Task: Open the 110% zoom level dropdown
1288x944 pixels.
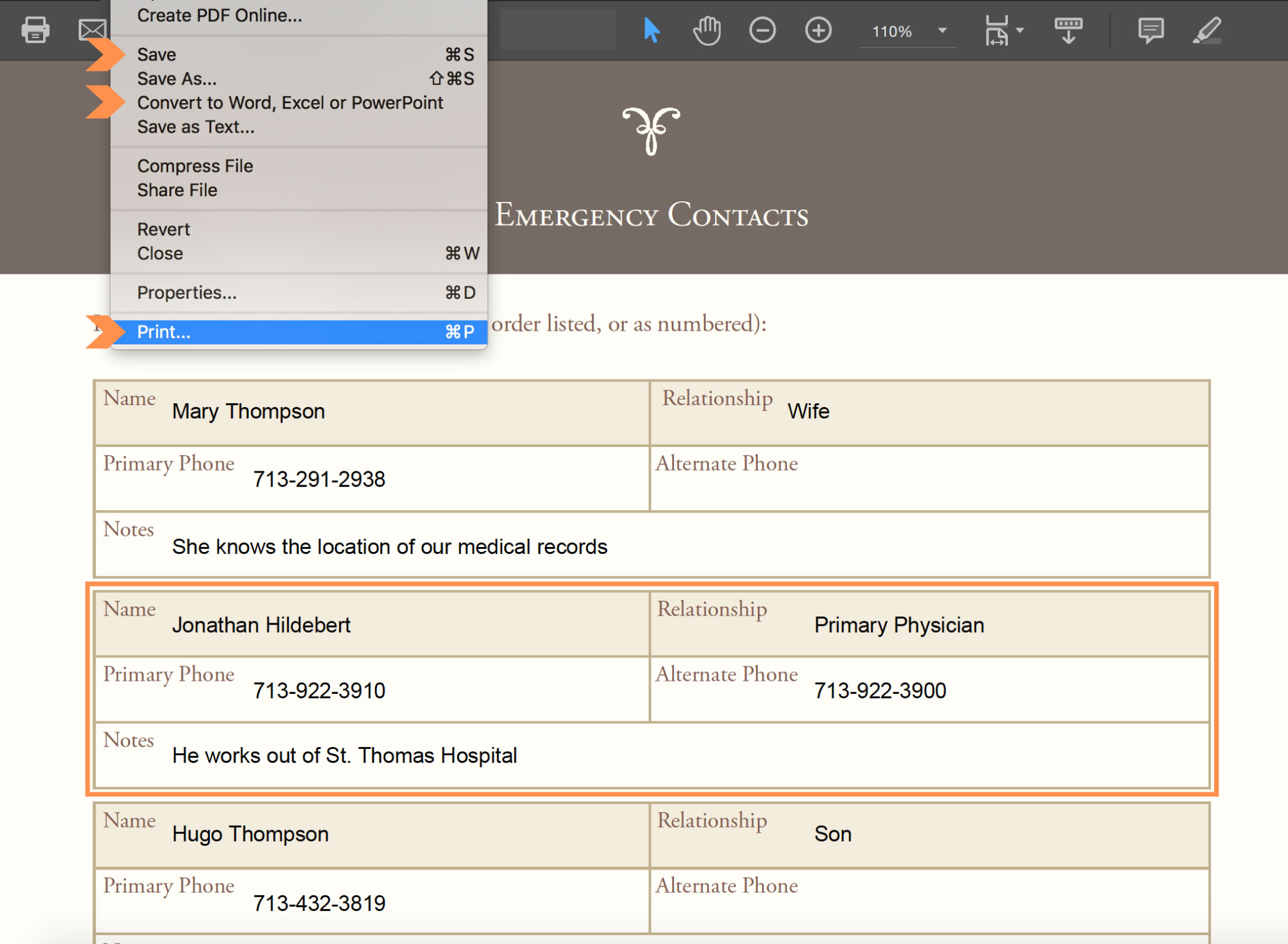Action: [x=908, y=31]
